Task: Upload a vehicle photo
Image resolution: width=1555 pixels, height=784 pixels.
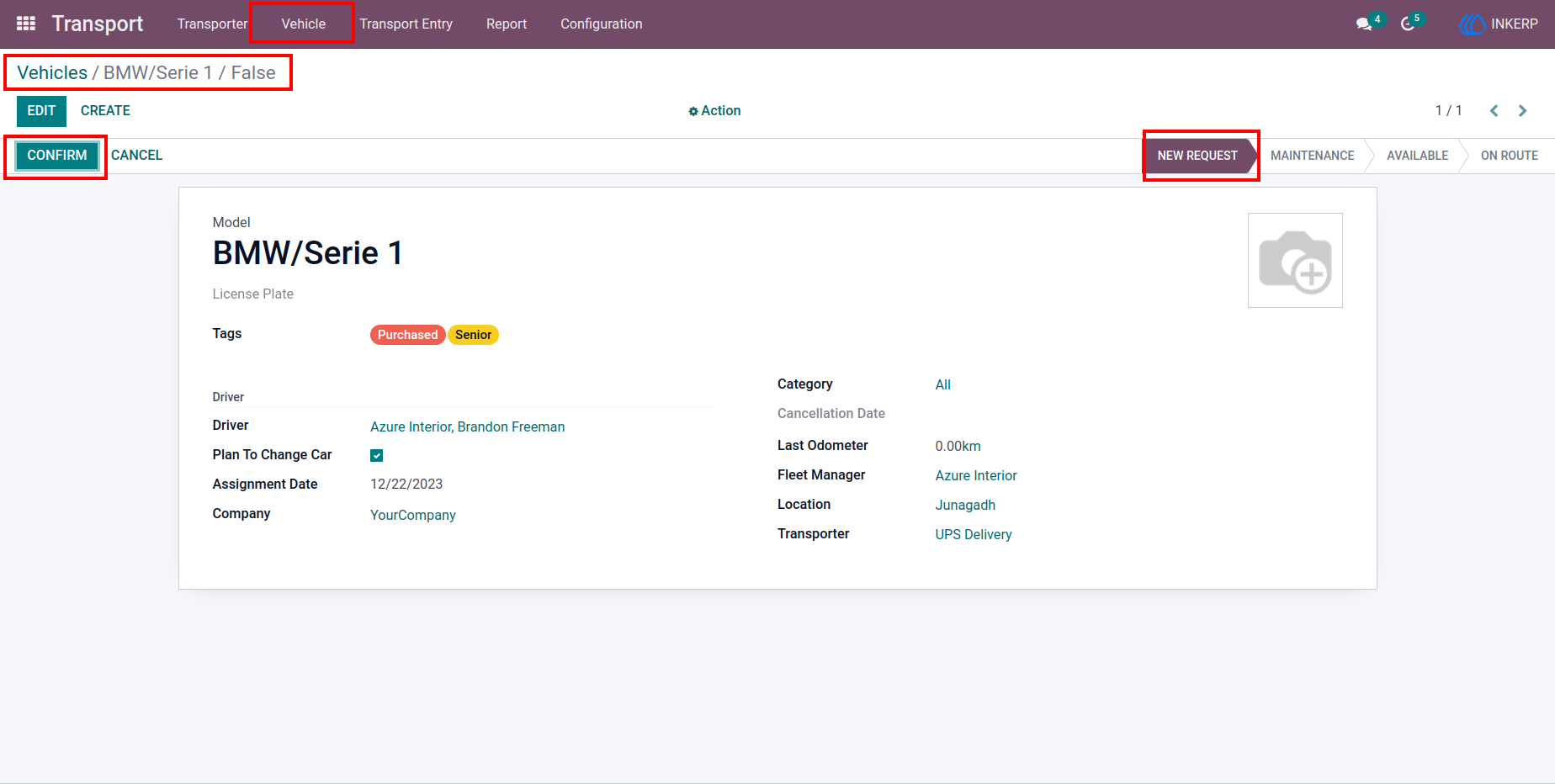Action: (x=1295, y=261)
